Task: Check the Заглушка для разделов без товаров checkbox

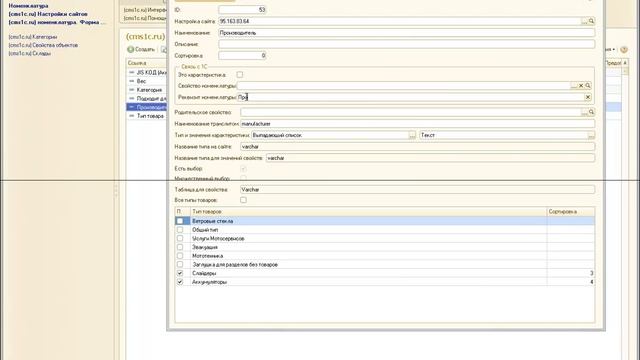Action: coord(180,264)
